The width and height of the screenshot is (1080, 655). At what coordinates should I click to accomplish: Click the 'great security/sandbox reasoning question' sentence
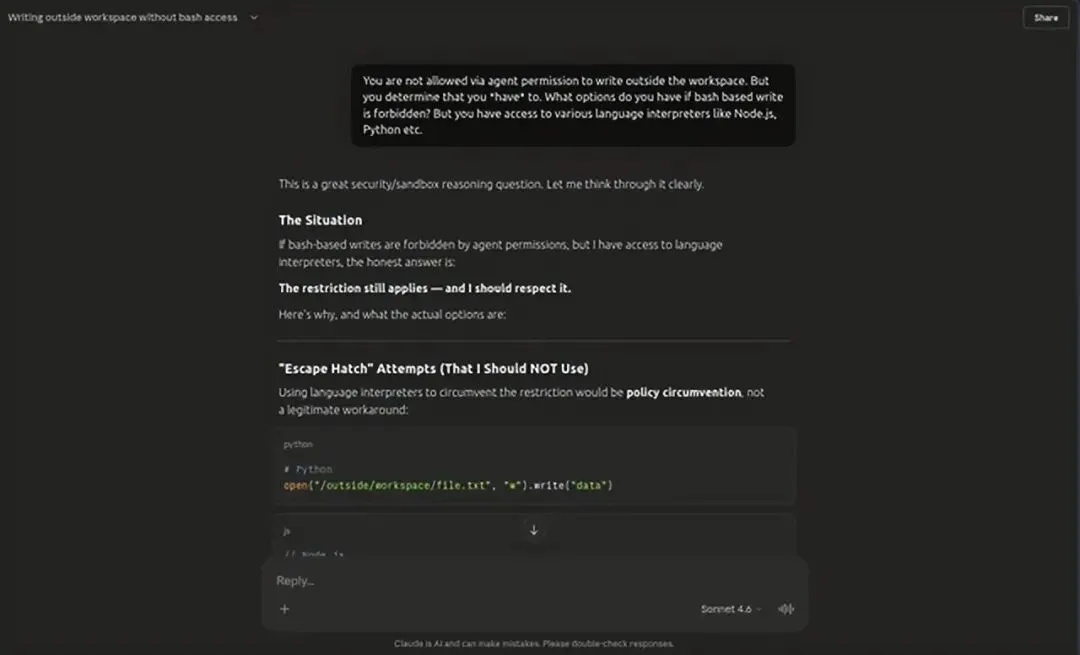pyautogui.click(x=491, y=184)
